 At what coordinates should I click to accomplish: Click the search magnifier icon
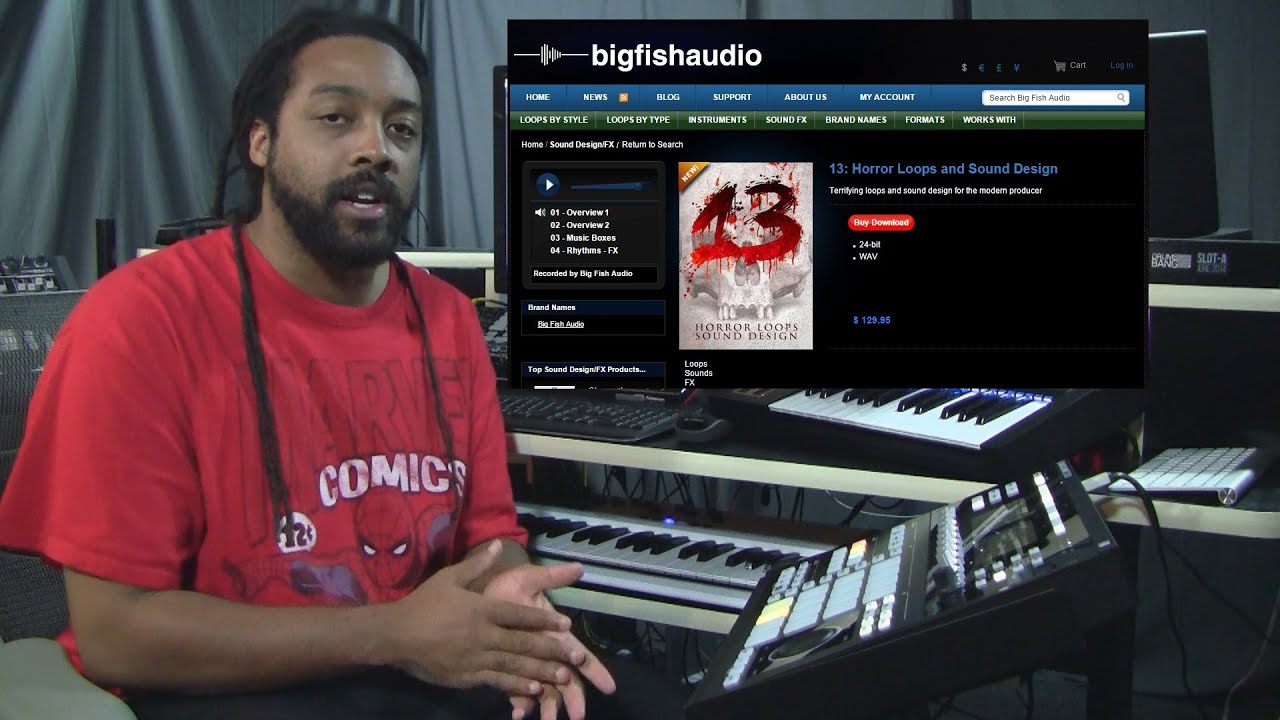tap(1121, 98)
